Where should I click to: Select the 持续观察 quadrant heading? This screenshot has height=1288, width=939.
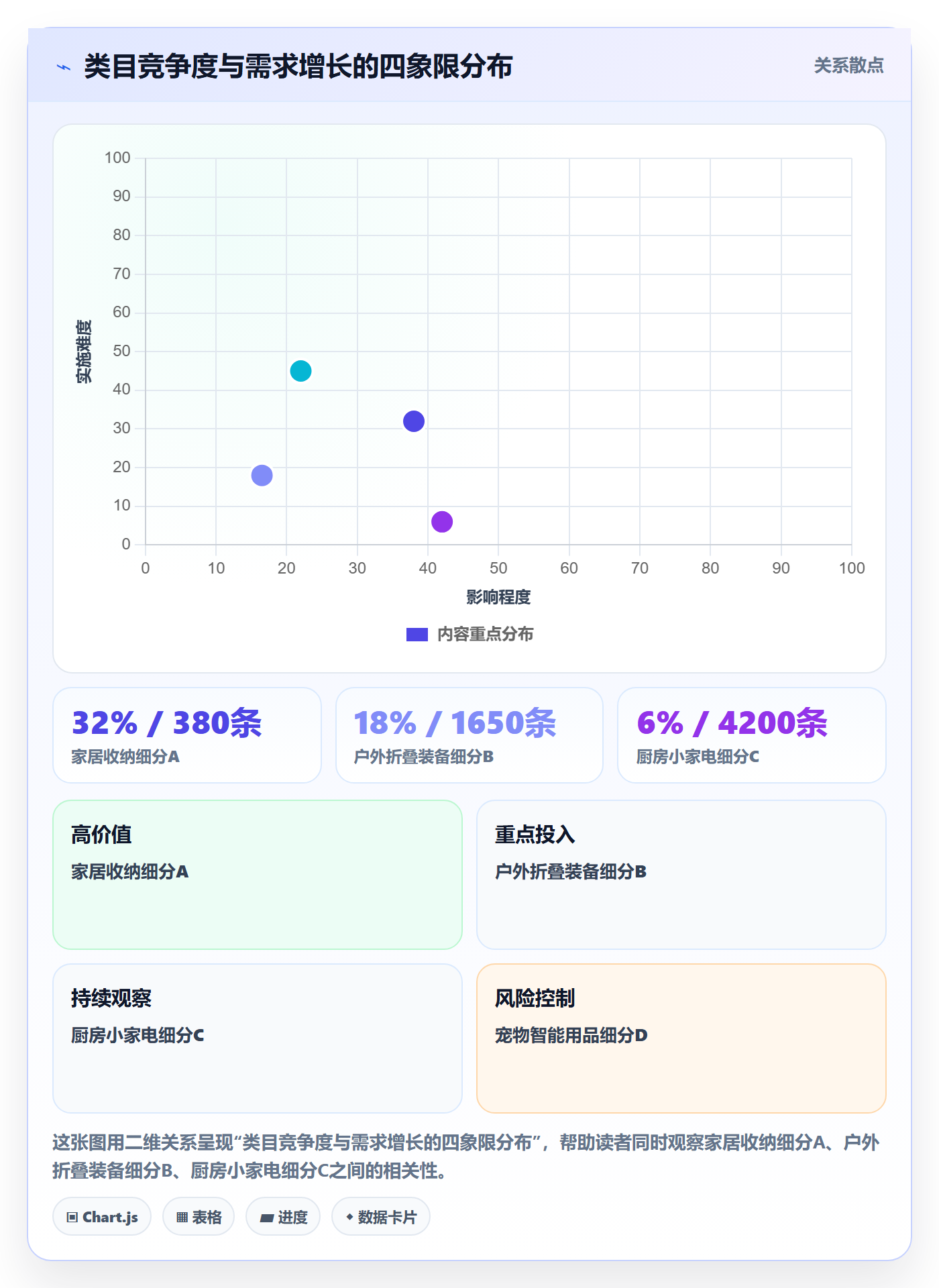click(111, 998)
